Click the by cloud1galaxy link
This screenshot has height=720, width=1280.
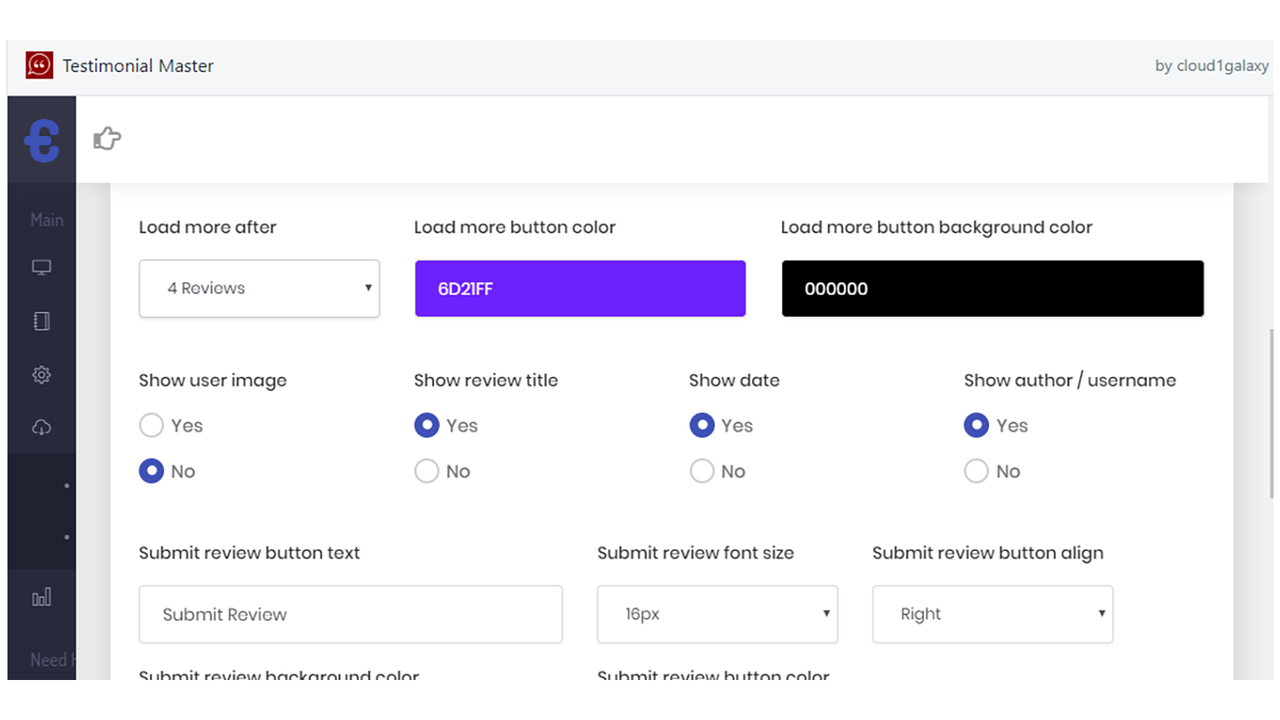pyautogui.click(x=1211, y=66)
